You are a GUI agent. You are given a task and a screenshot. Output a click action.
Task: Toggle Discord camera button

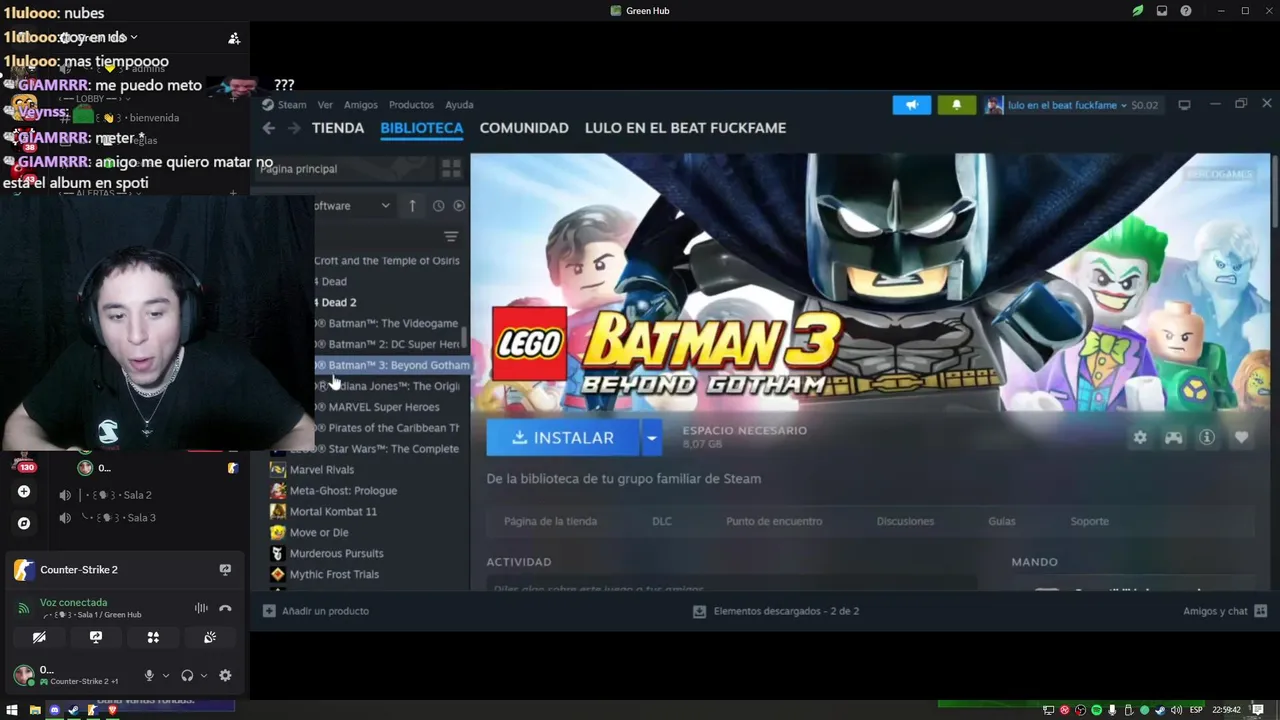(x=39, y=637)
